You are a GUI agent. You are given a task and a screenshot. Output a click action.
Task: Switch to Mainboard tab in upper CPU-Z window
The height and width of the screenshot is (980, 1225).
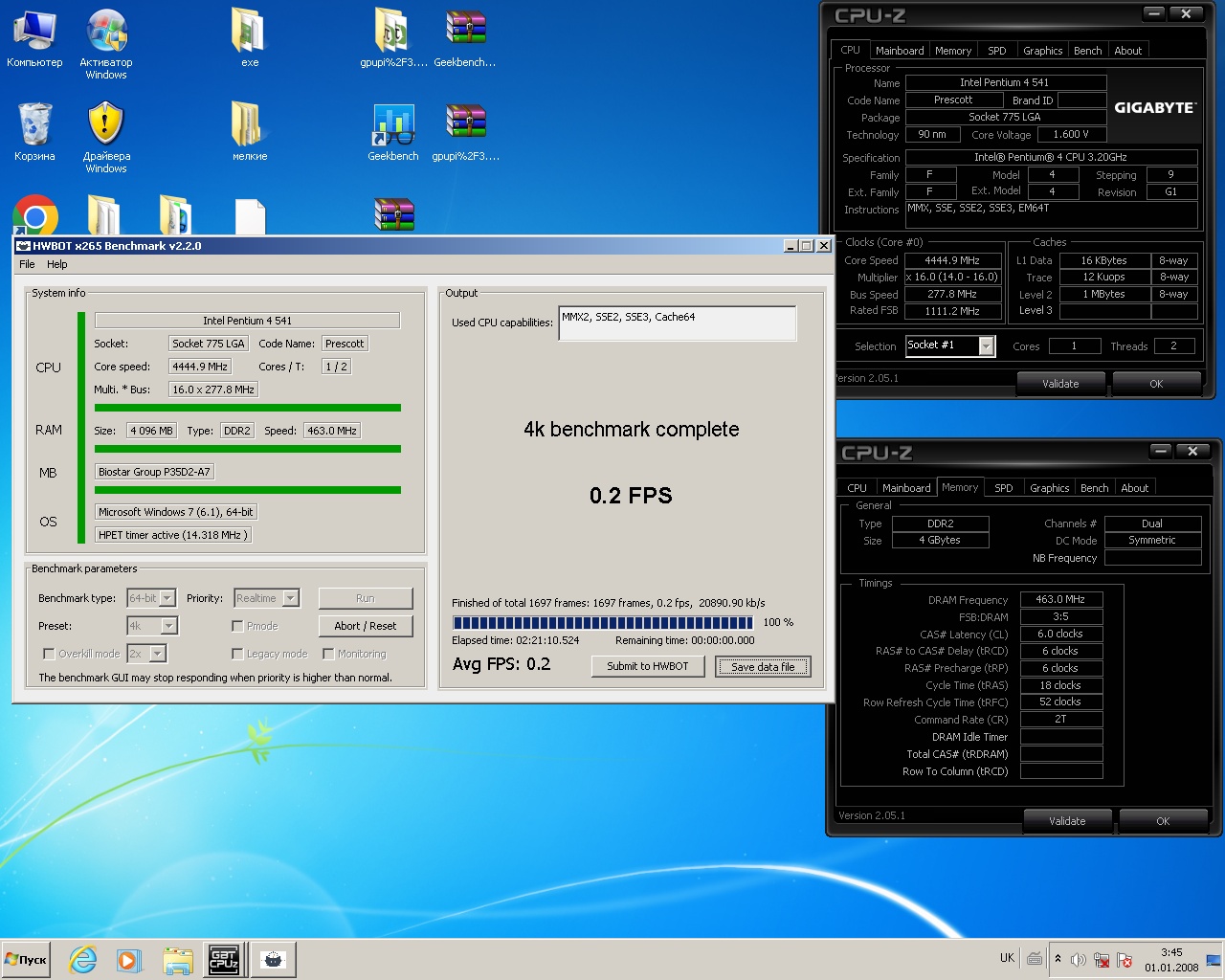(900, 51)
